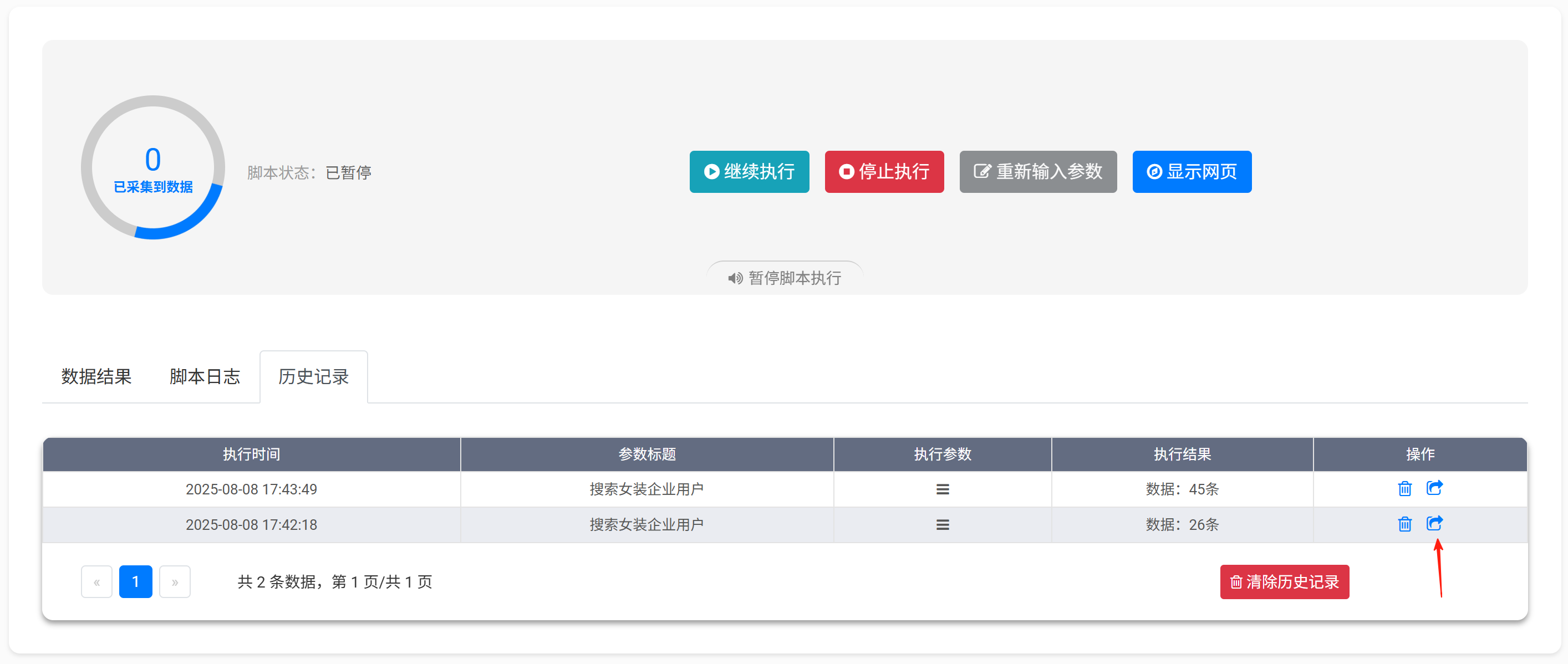Screen dimensions: 1568x664
Task: Click the 参数标题 column header
Action: point(647,454)
